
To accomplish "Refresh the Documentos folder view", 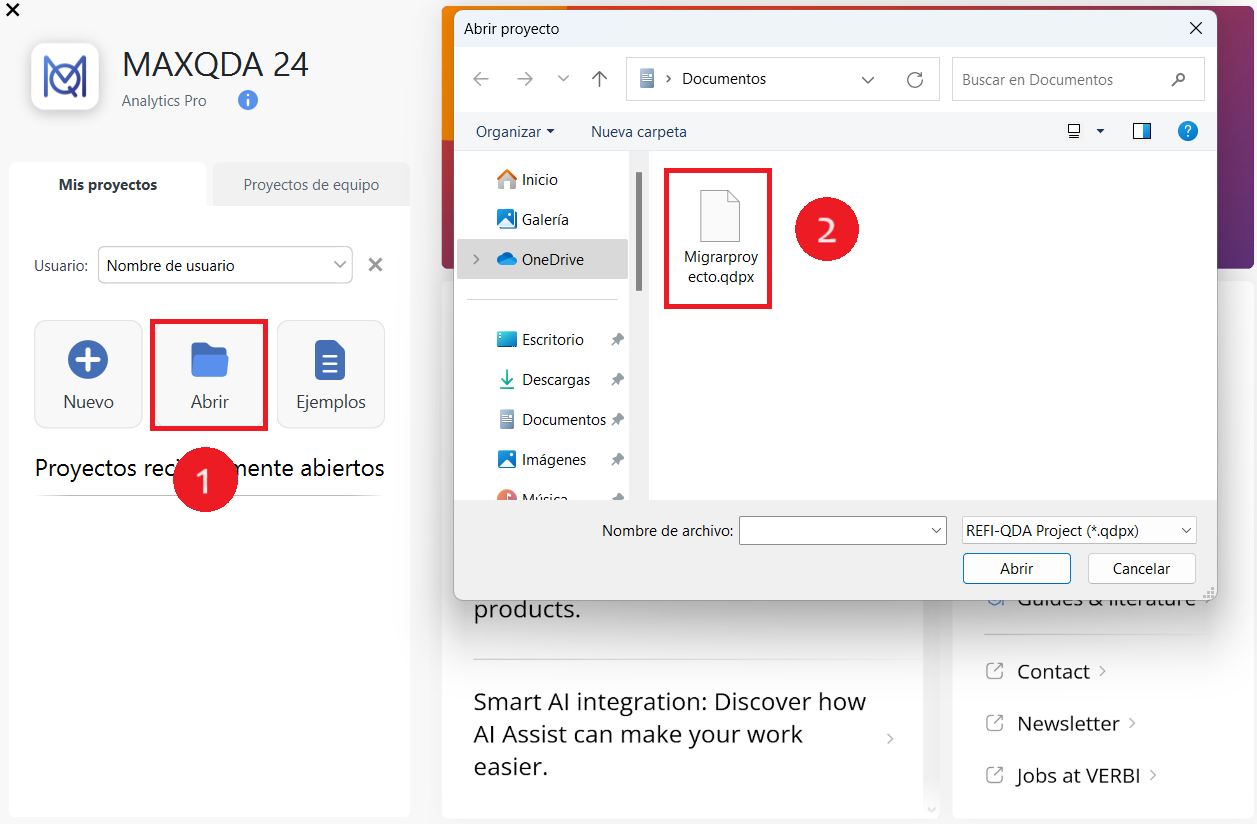I will pos(914,79).
